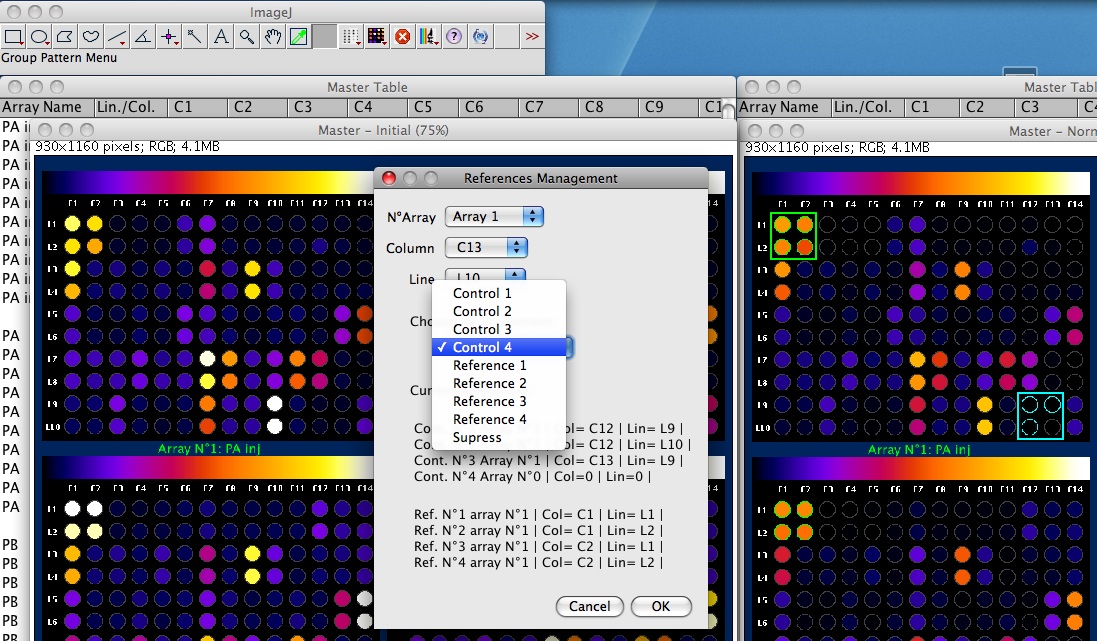Click the C9 column header in left Master Table
This screenshot has width=1097, height=641.
pos(668,107)
